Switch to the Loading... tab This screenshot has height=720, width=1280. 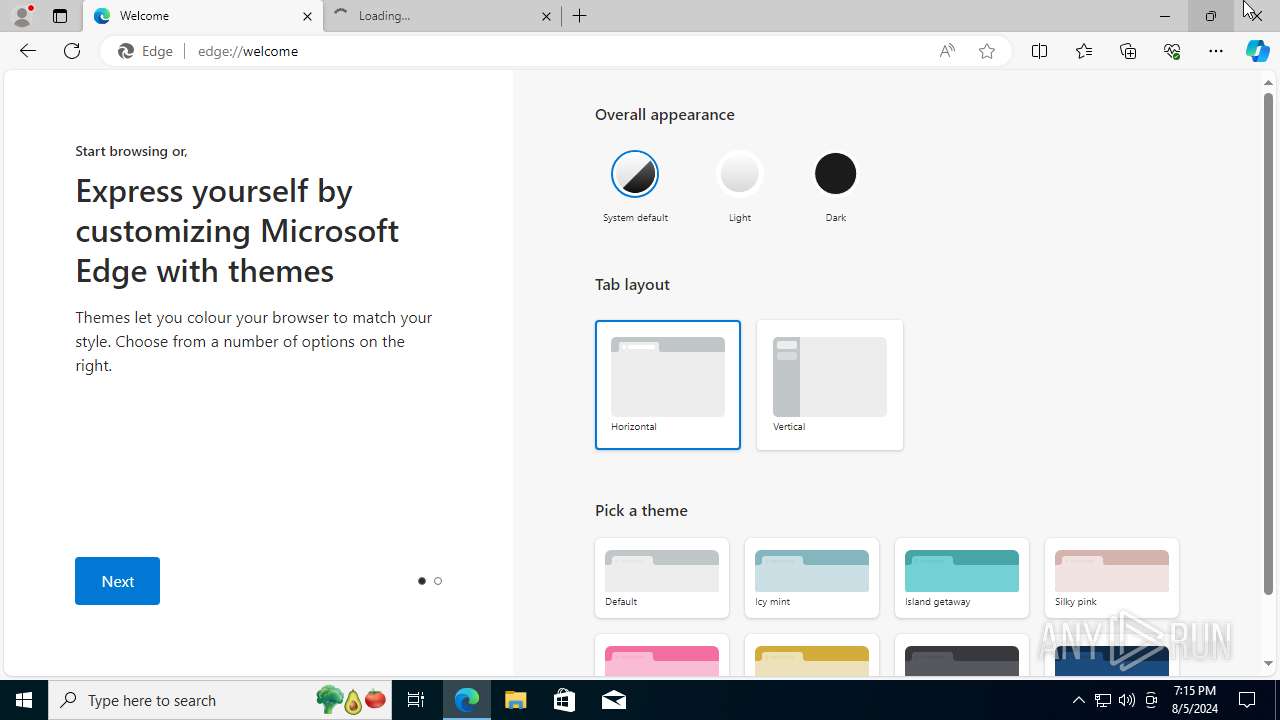coord(444,16)
